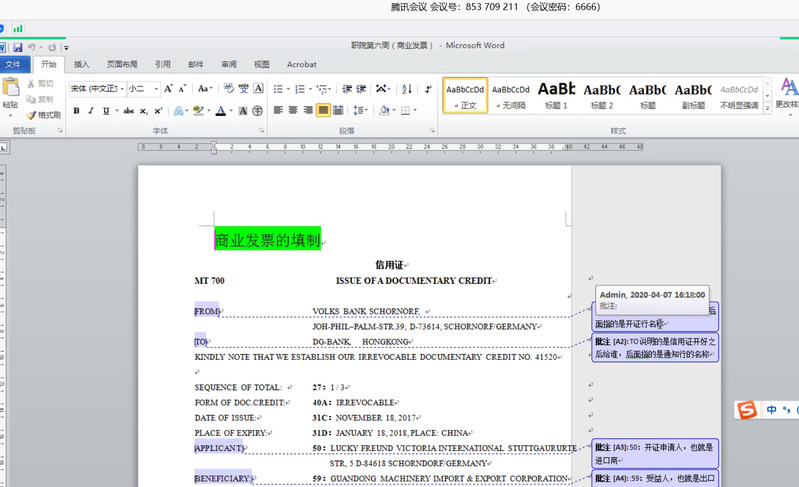Toggle italic formatting

pyautogui.click(x=90, y=111)
